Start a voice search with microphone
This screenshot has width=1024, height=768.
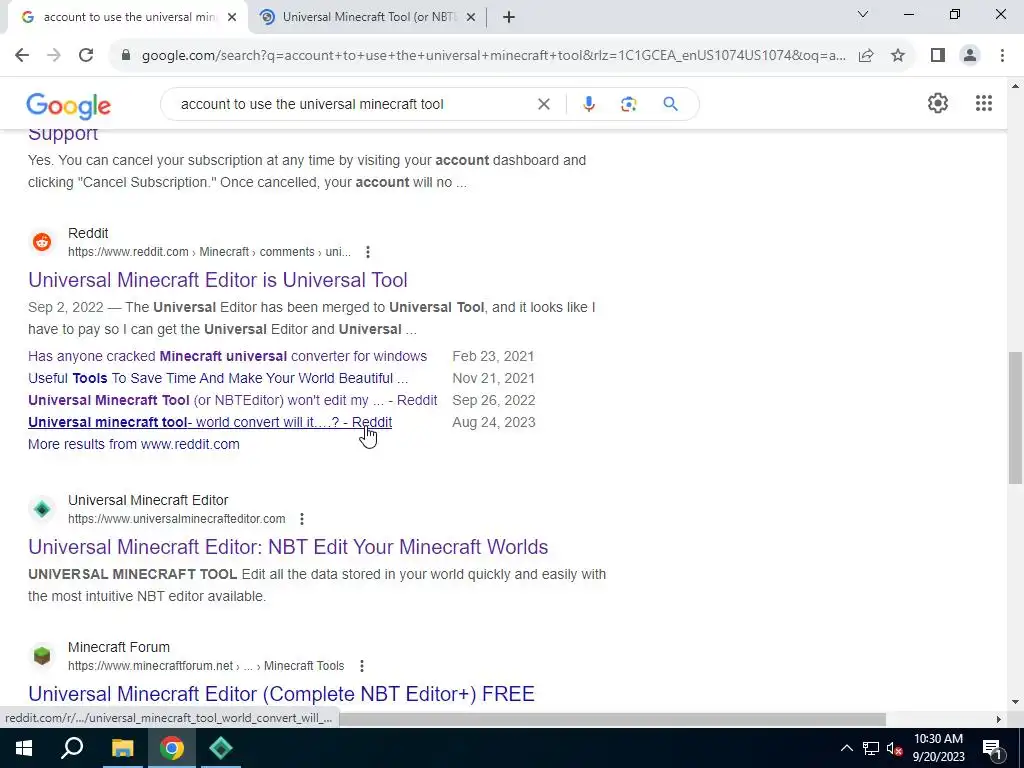[588, 104]
